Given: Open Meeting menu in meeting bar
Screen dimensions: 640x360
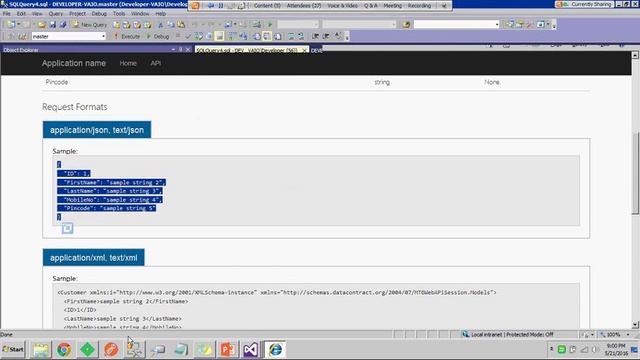Looking at the screenshot, I should (x=392, y=6).
